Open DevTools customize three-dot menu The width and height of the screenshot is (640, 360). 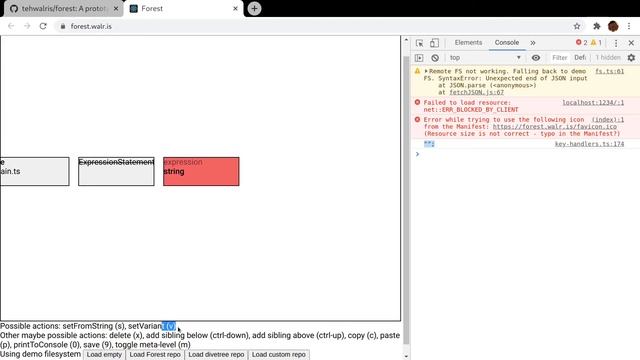[x=616, y=43]
